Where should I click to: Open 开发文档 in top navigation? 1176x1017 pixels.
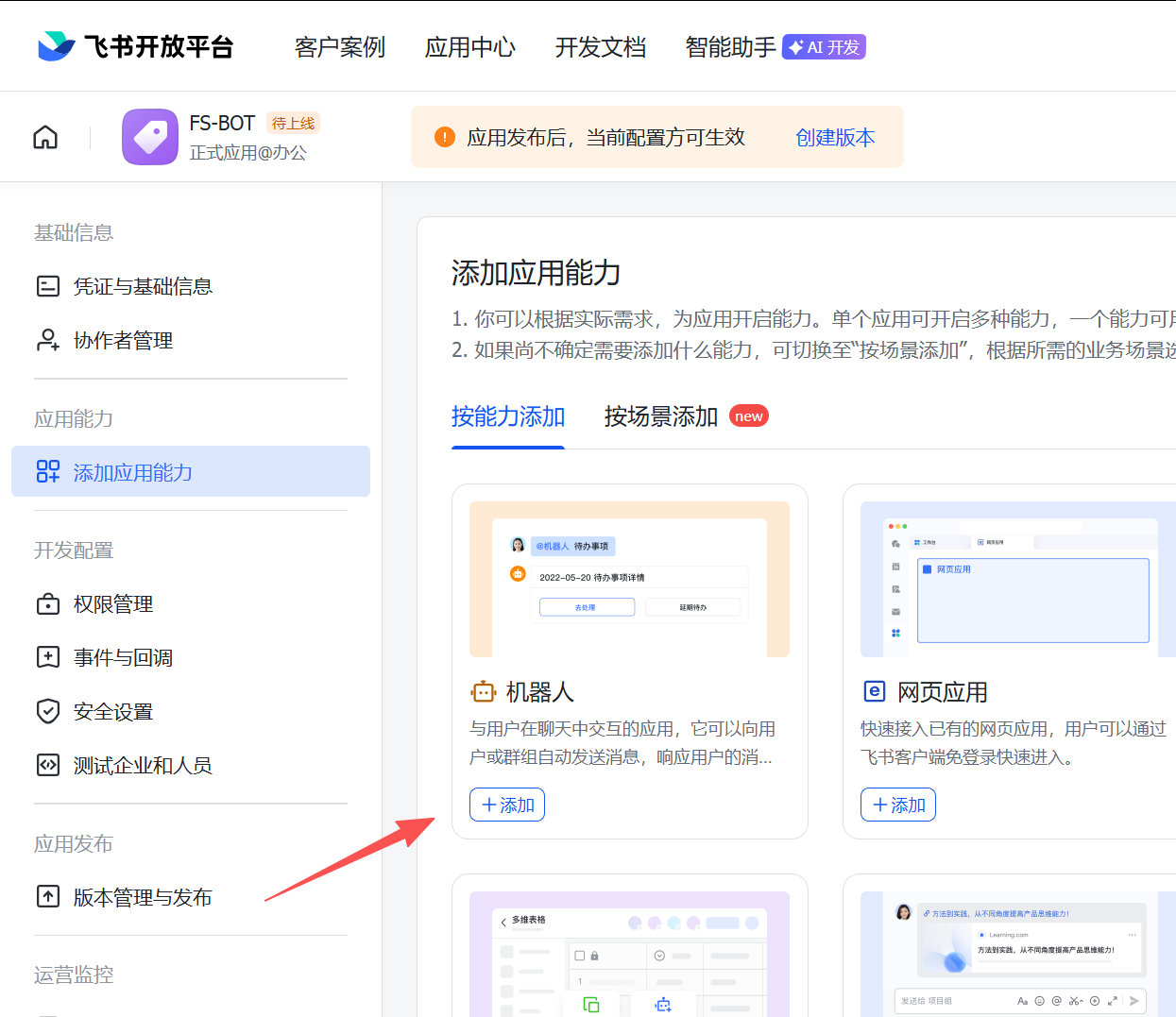coord(601,47)
